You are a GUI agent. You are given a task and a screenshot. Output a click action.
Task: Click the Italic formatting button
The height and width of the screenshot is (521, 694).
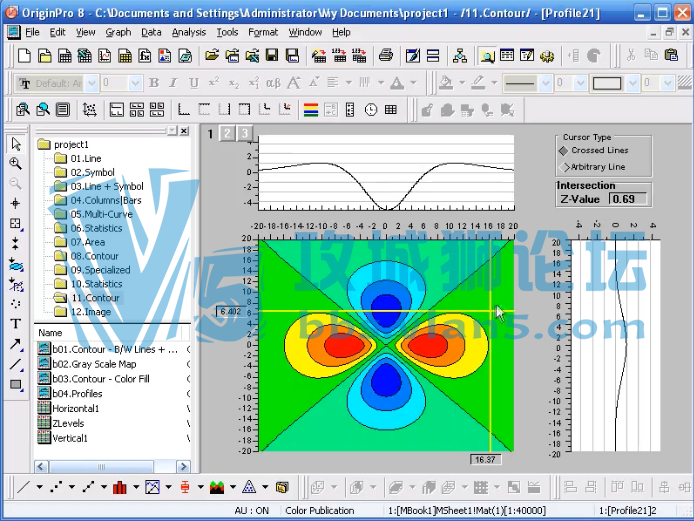[174, 83]
